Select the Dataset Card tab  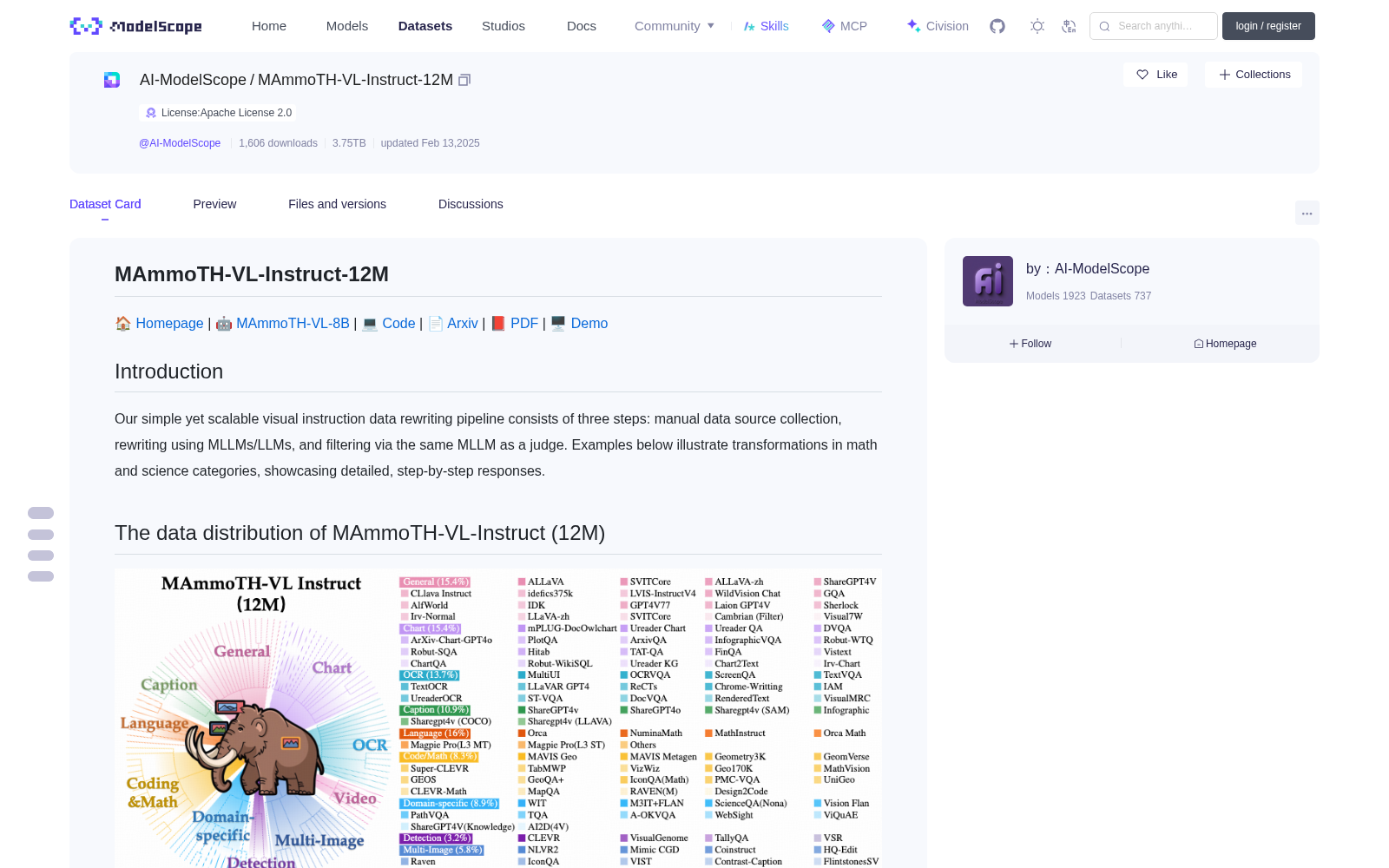105,204
